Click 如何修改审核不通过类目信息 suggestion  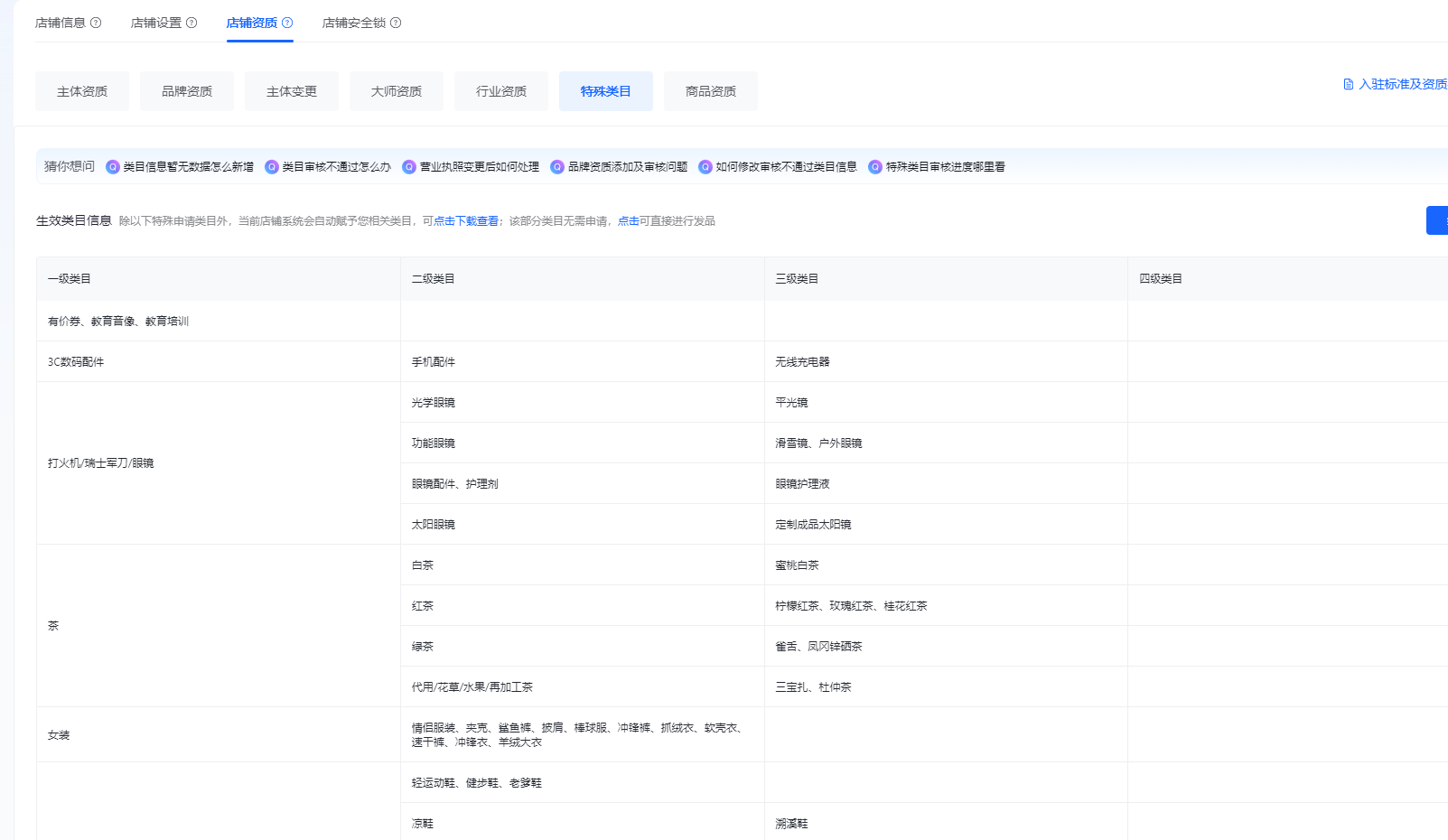coord(786,167)
